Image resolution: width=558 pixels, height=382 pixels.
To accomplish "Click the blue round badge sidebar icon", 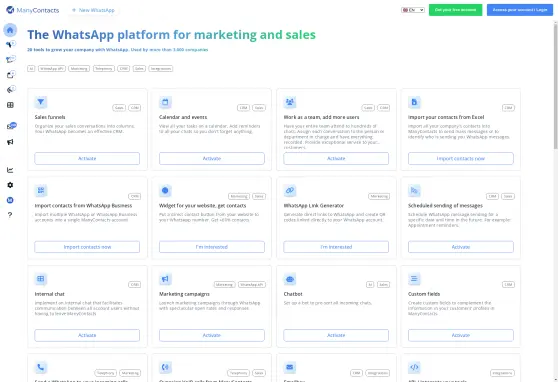I will [x=10, y=200].
